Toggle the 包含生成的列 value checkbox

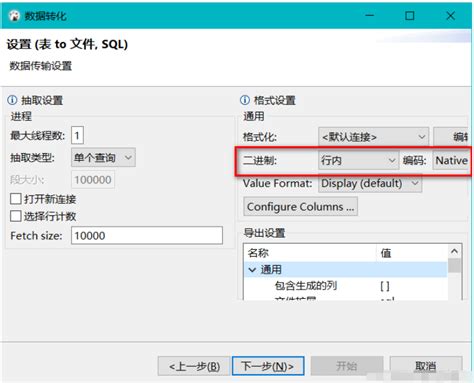pos(385,286)
